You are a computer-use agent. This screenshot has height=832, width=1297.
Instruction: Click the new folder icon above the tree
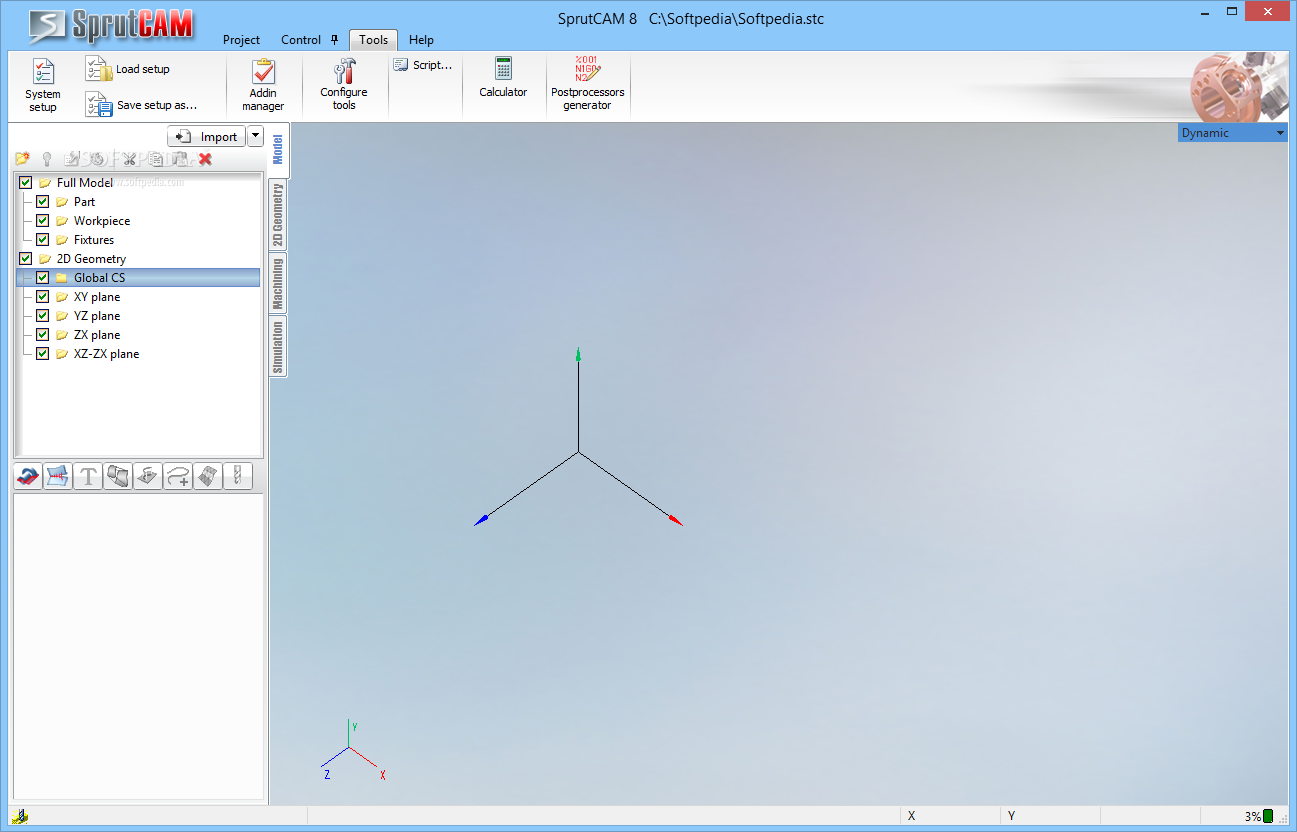22,159
